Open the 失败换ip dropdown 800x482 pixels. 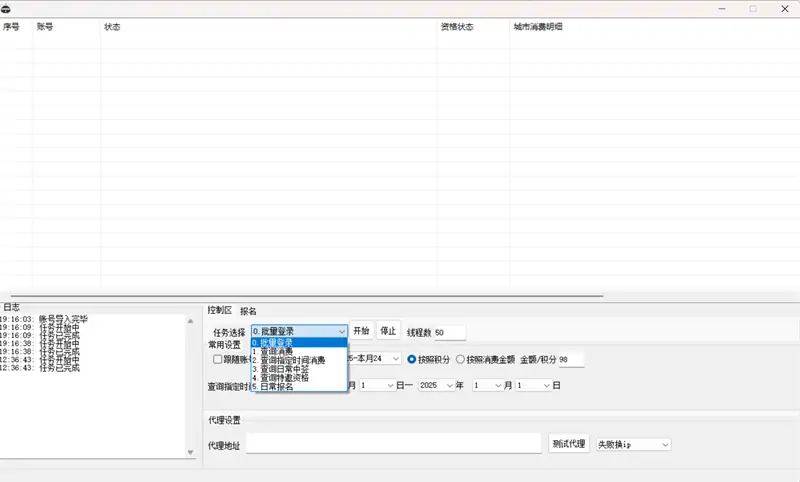[633, 444]
